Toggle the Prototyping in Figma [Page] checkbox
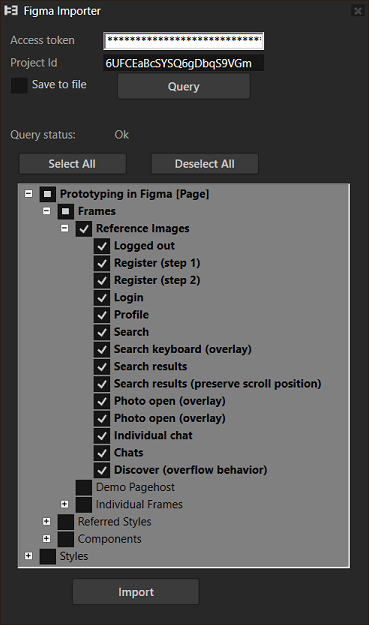 pyautogui.click(x=47, y=194)
